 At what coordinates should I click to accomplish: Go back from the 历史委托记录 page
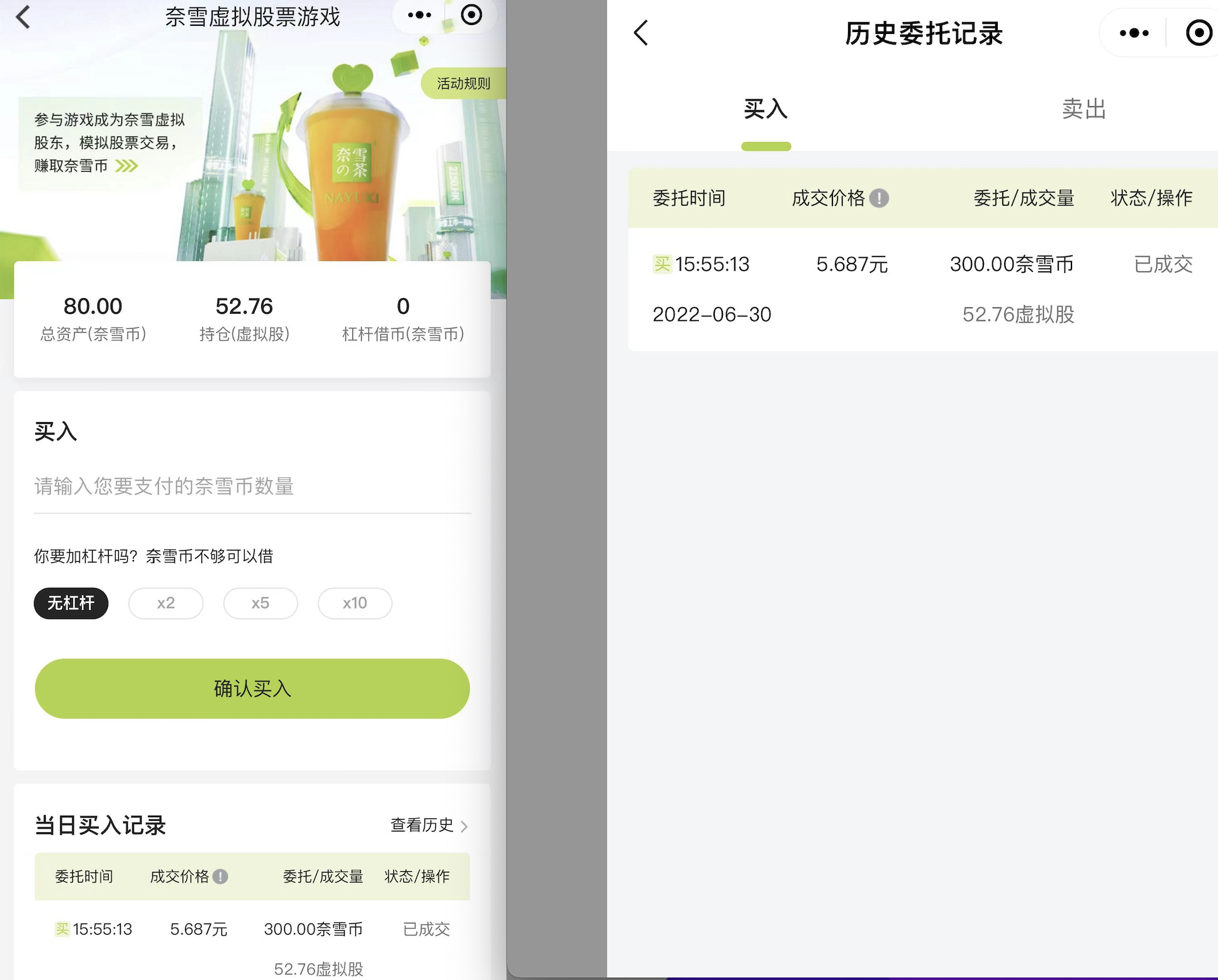641,33
